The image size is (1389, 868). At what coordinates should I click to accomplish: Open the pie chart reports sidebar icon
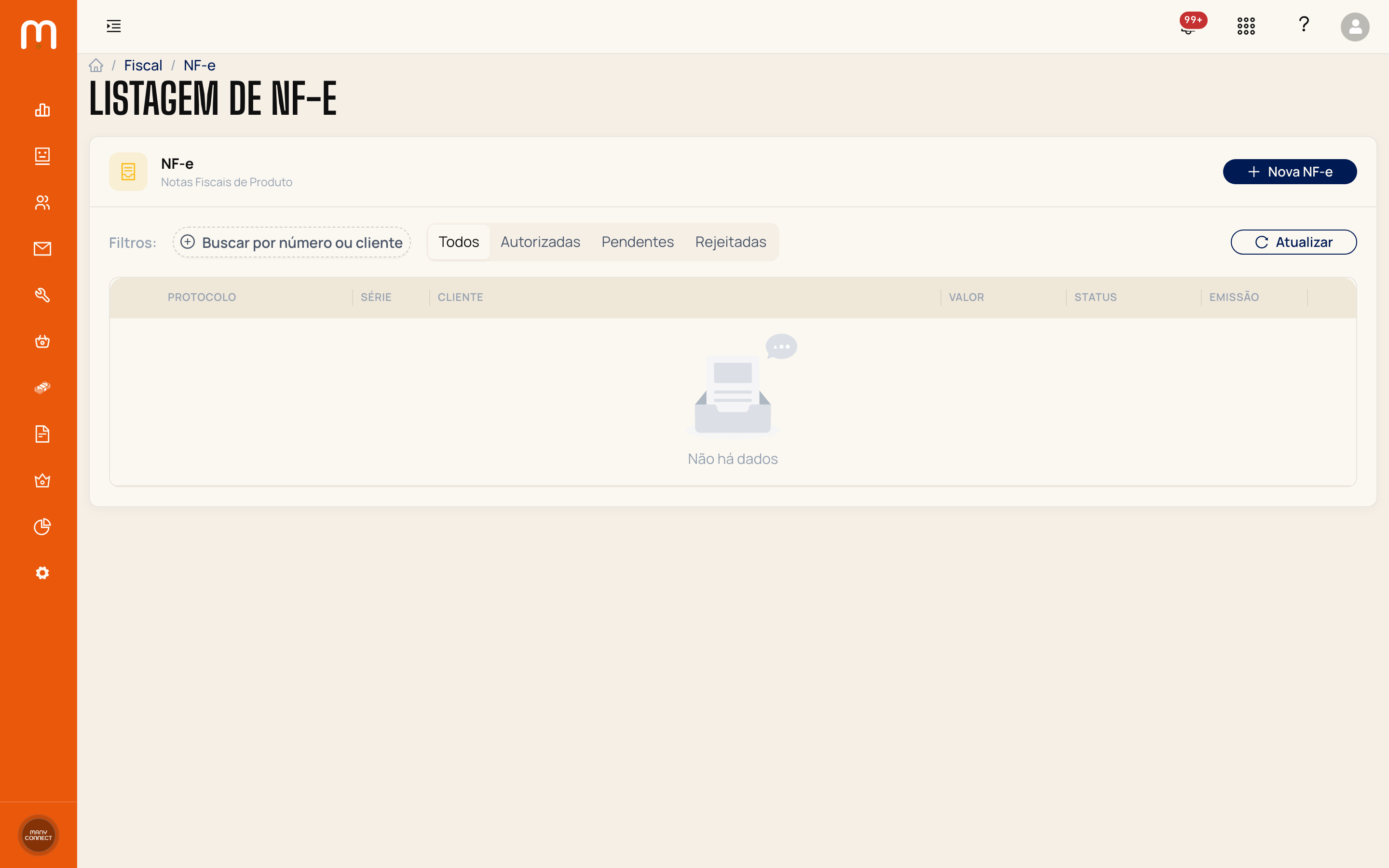[42, 527]
